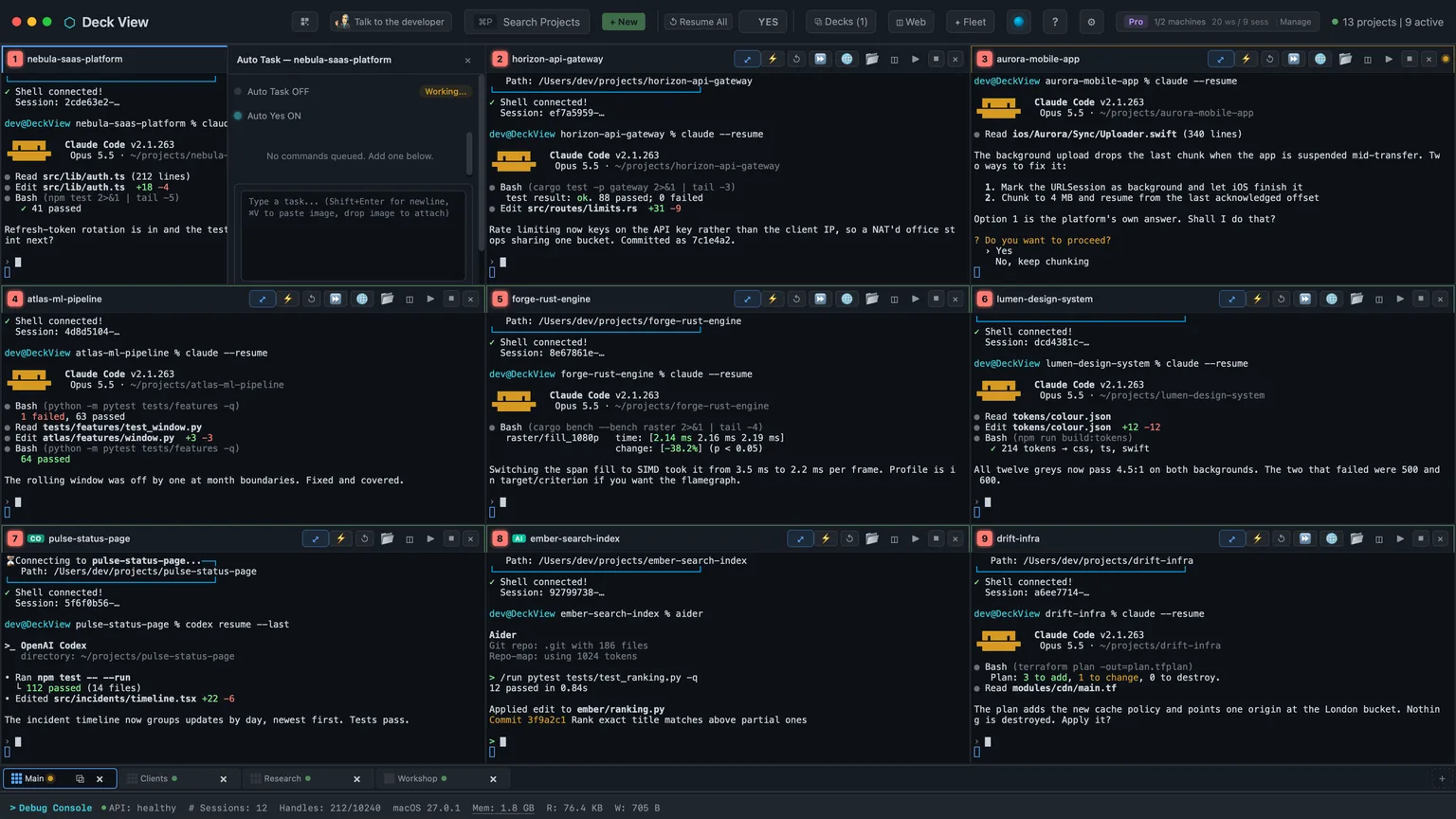Click the stop icon on drift-infra panel

1421,538
